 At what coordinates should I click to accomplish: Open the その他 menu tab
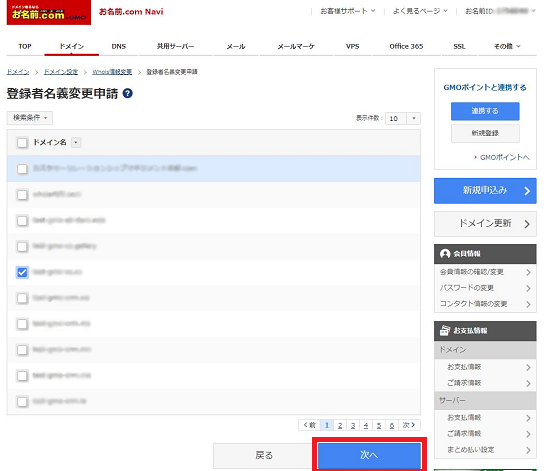[x=507, y=46]
